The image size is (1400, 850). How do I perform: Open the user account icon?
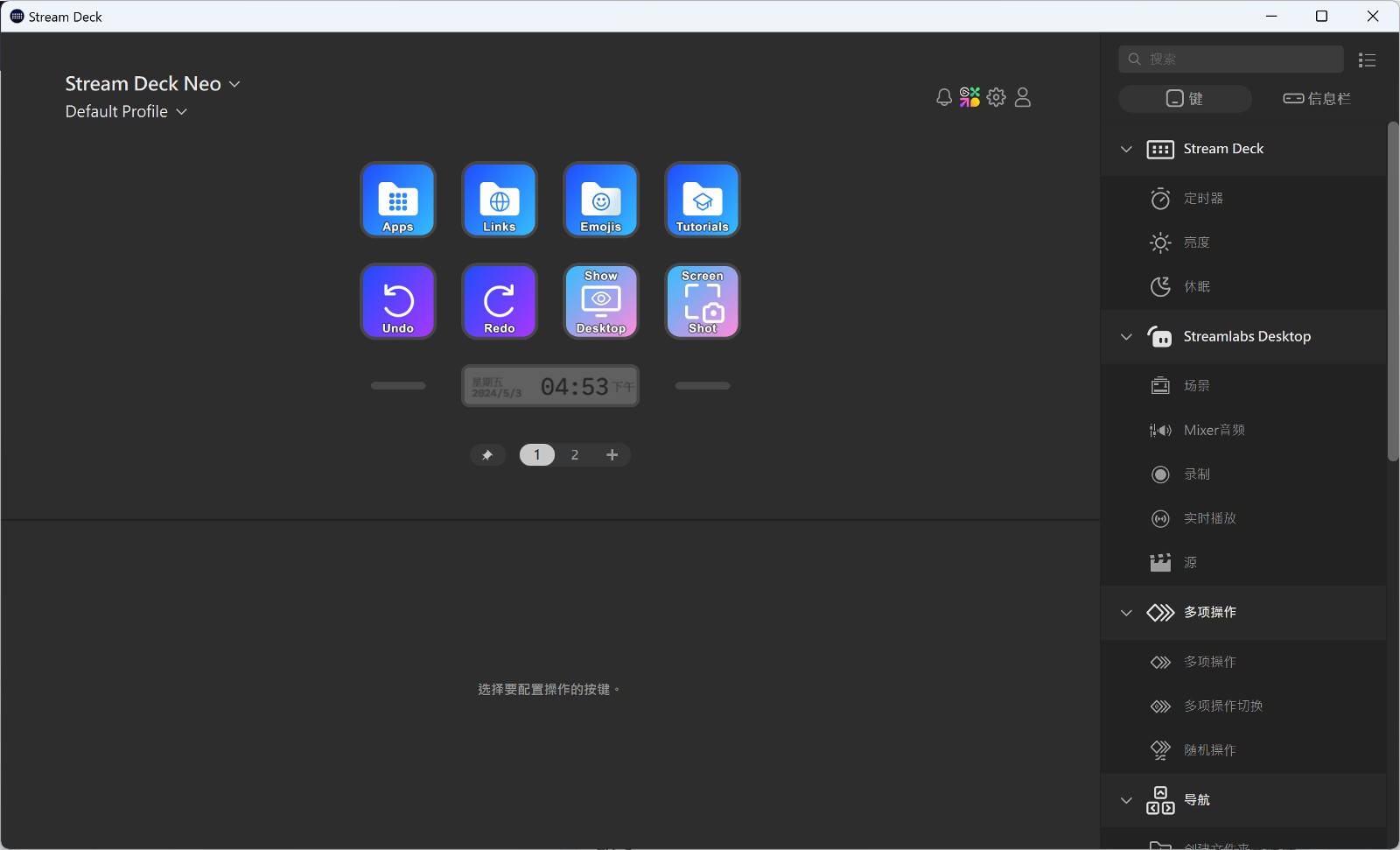tap(1023, 97)
